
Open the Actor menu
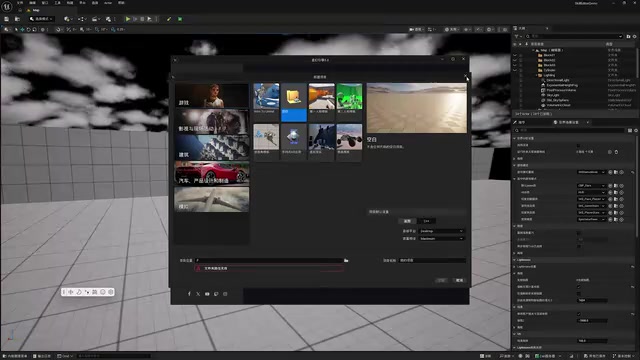coord(108,3)
